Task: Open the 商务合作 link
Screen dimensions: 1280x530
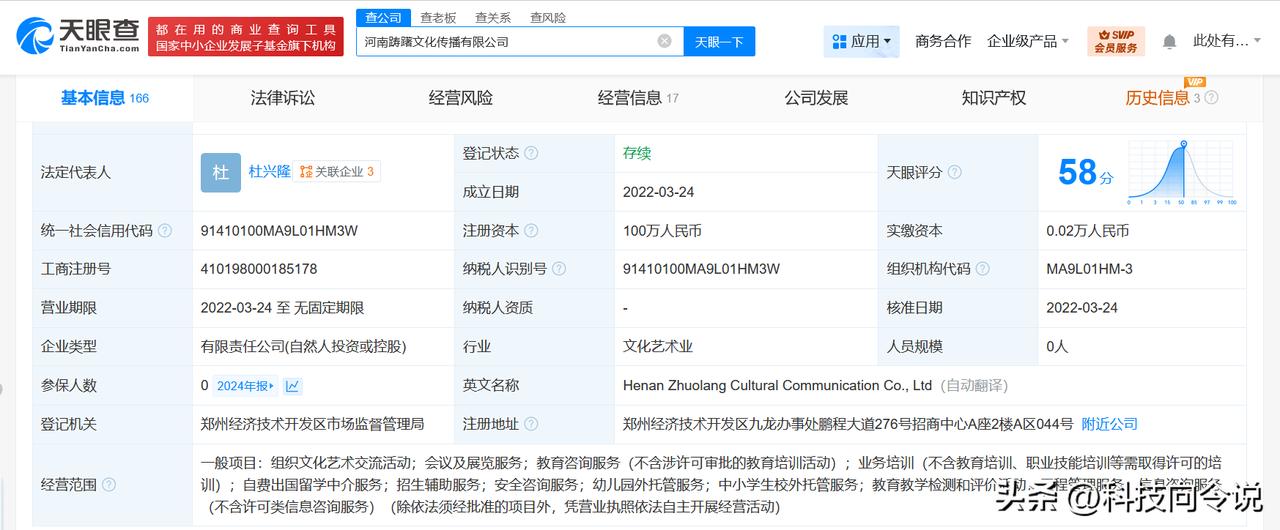Action: tap(943, 41)
